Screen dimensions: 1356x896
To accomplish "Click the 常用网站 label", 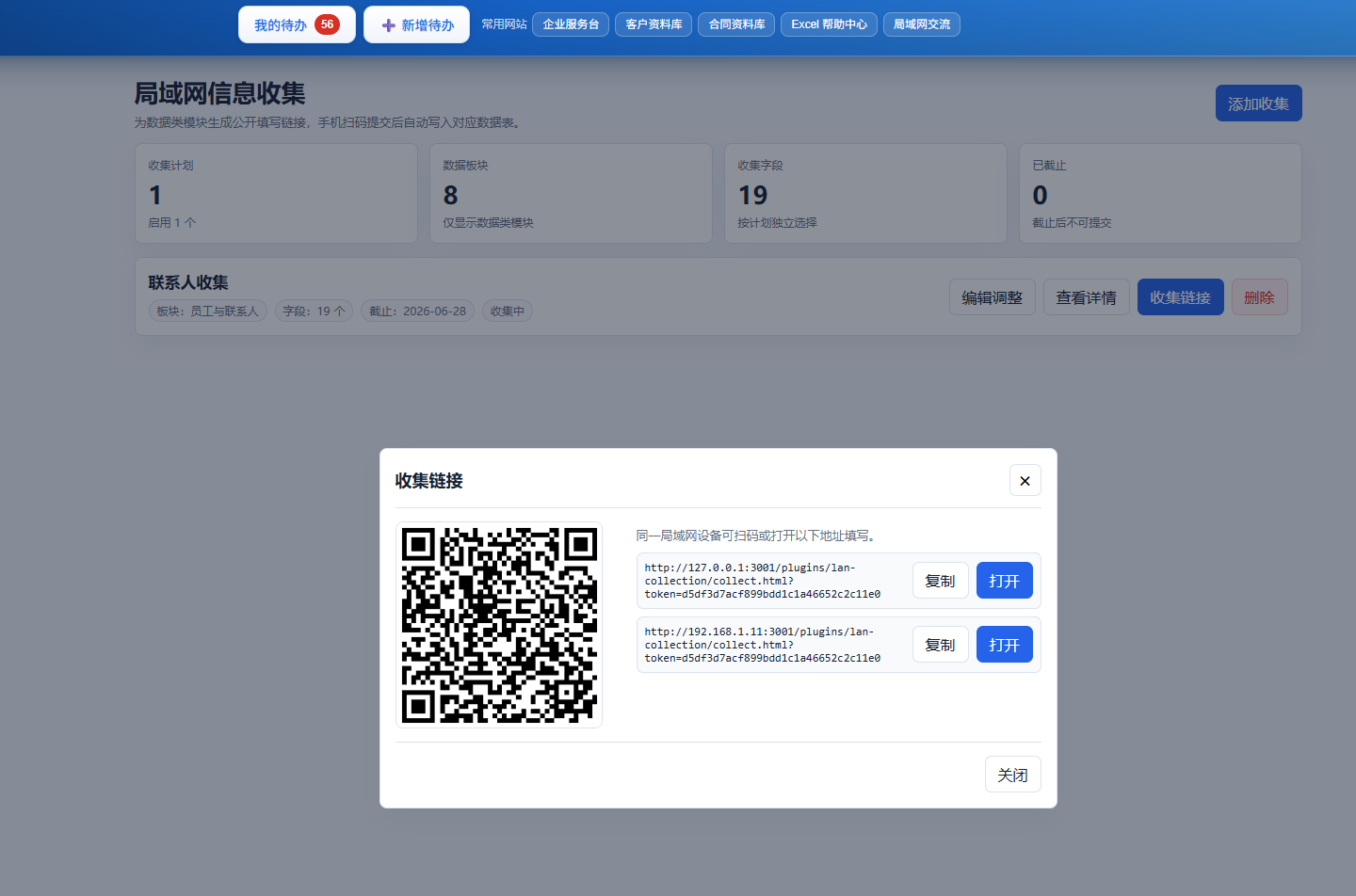I will [504, 24].
